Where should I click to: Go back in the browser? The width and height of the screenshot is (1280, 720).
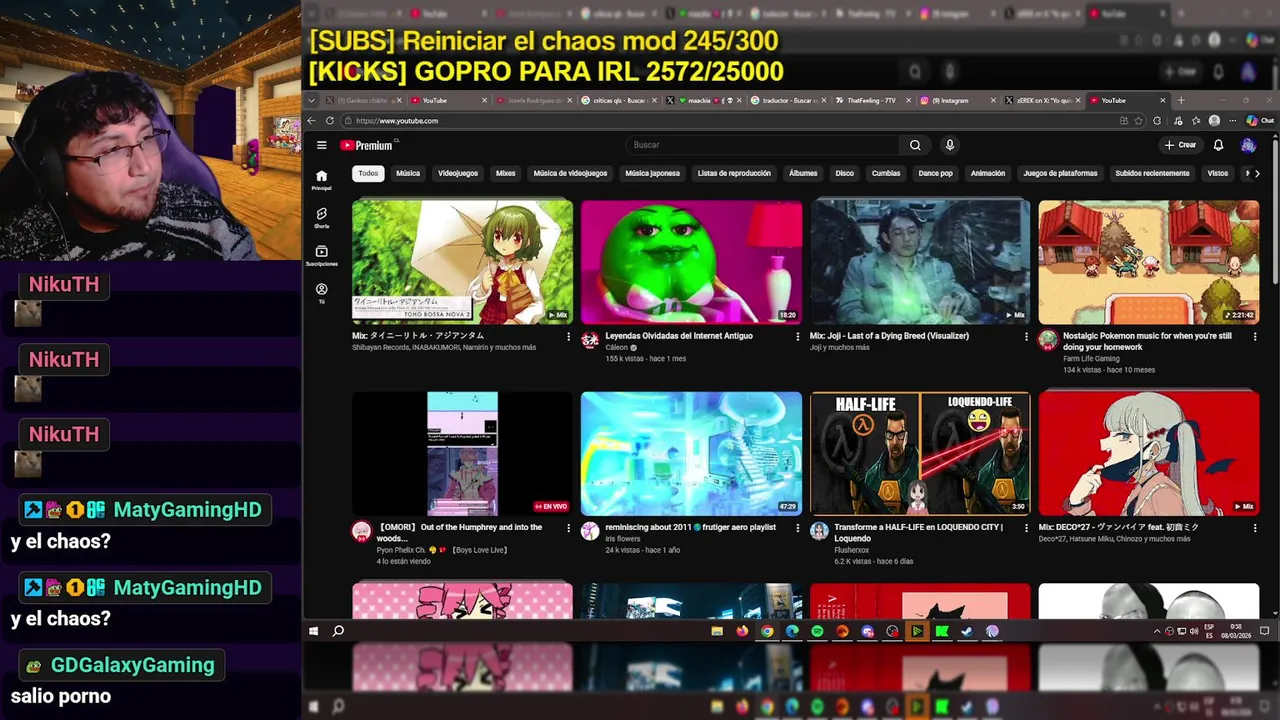click(311, 120)
